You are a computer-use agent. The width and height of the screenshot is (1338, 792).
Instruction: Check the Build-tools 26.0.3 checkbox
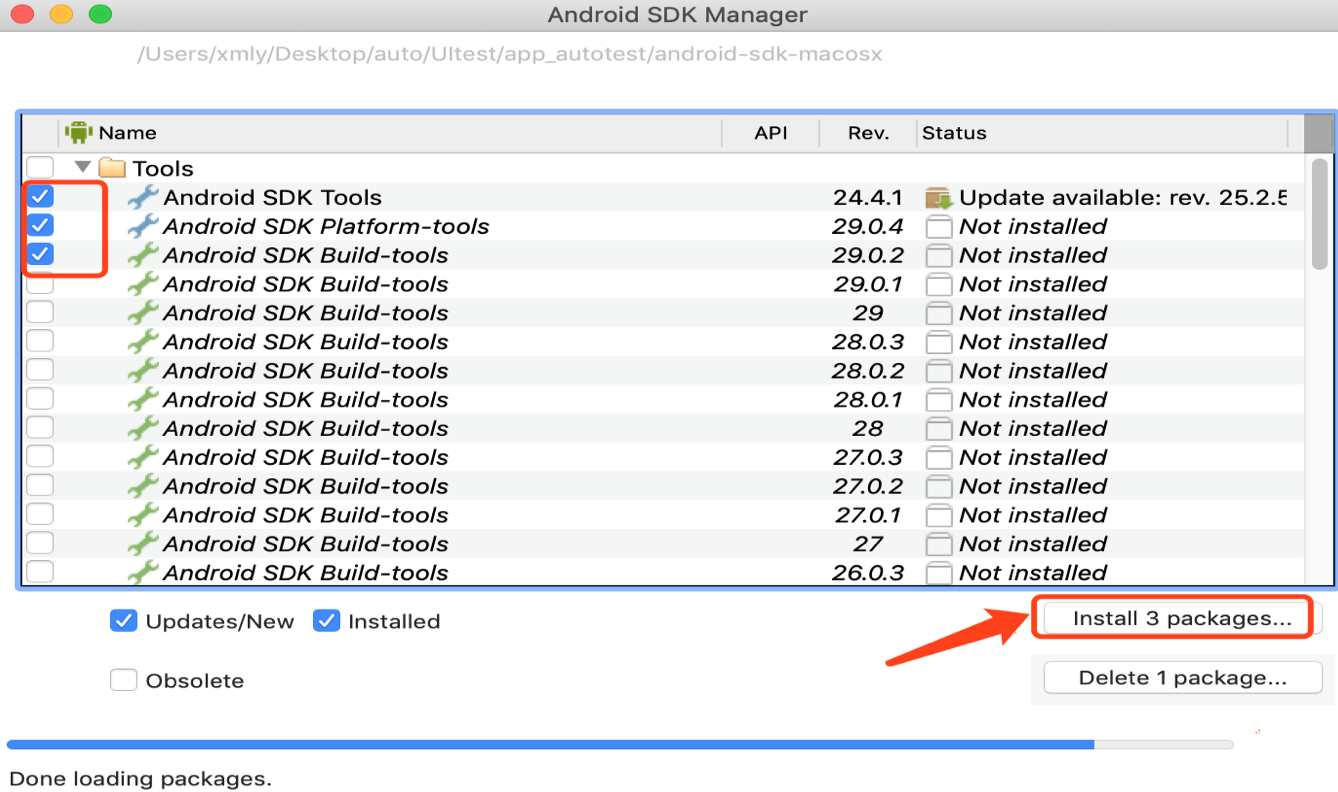(x=40, y=573)
